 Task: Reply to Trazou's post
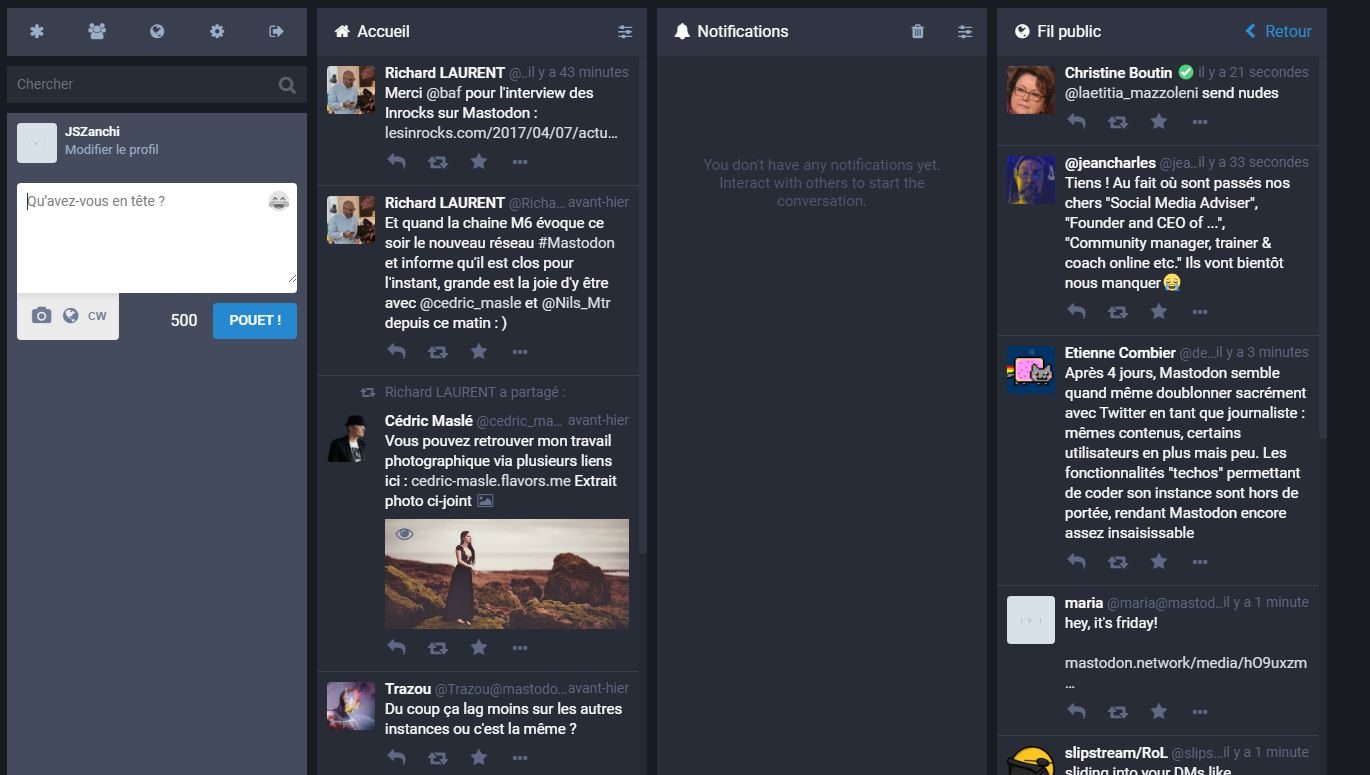(396, 757)
